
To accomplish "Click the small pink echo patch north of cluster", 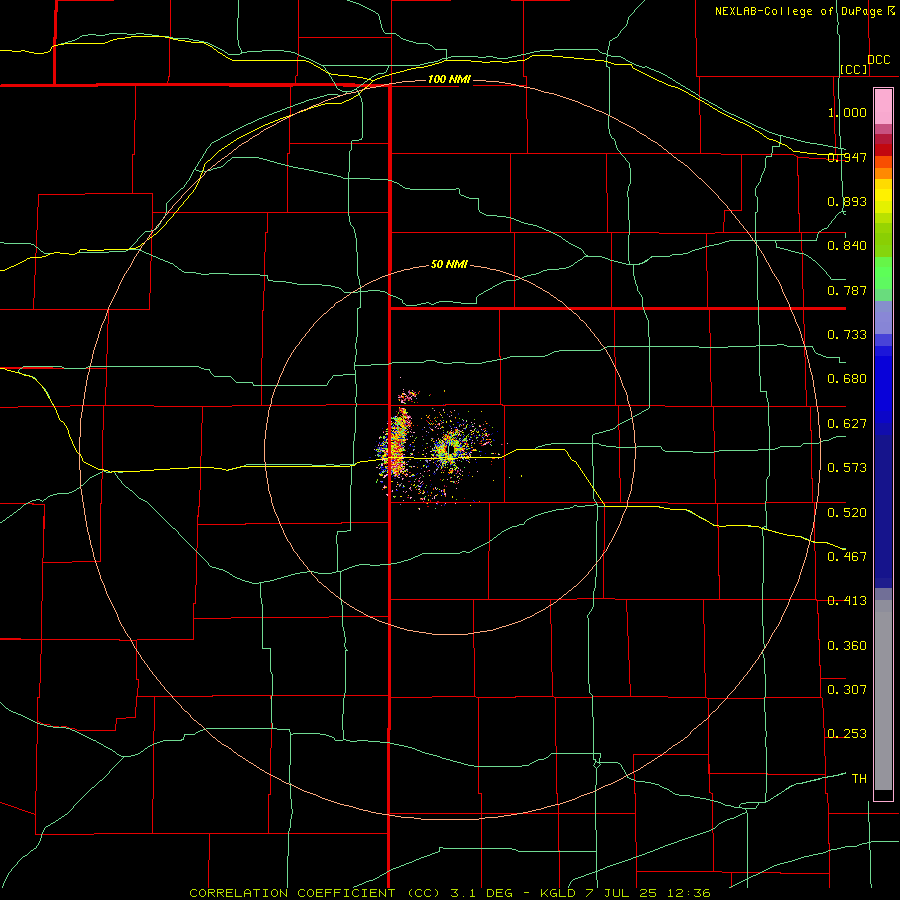I will (409, 395).
